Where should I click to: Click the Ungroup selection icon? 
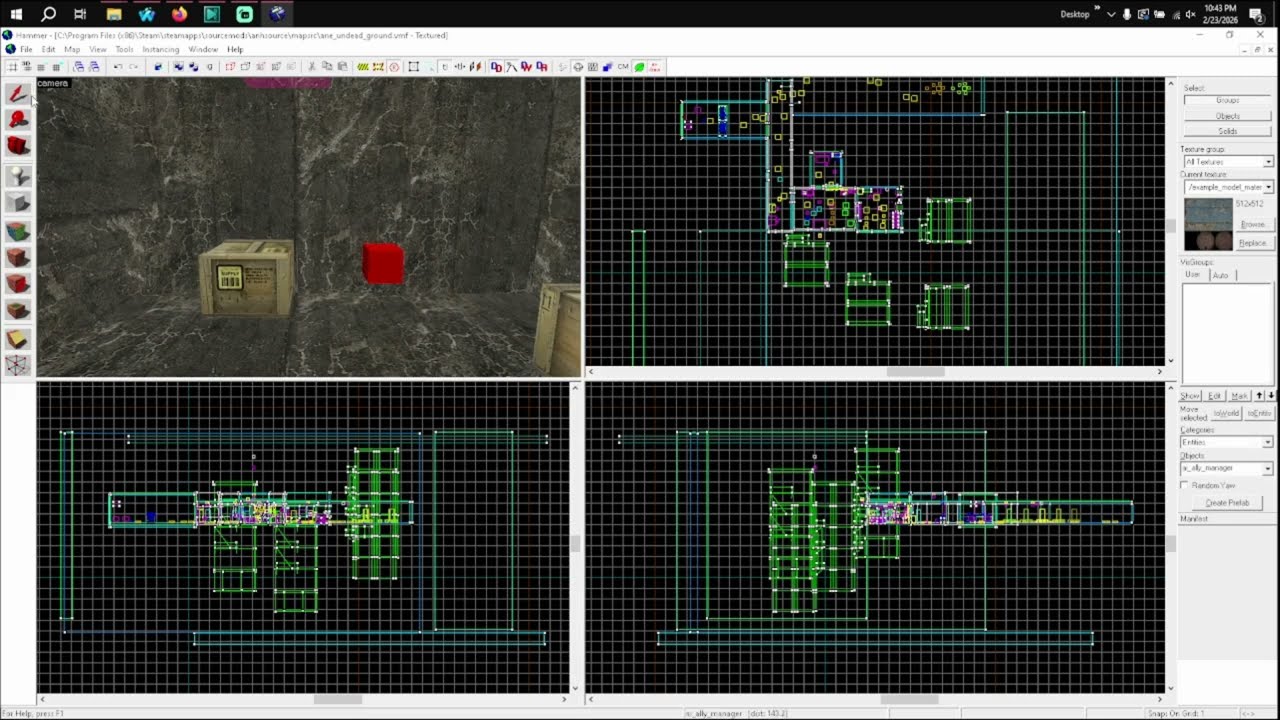coord(193,66)
